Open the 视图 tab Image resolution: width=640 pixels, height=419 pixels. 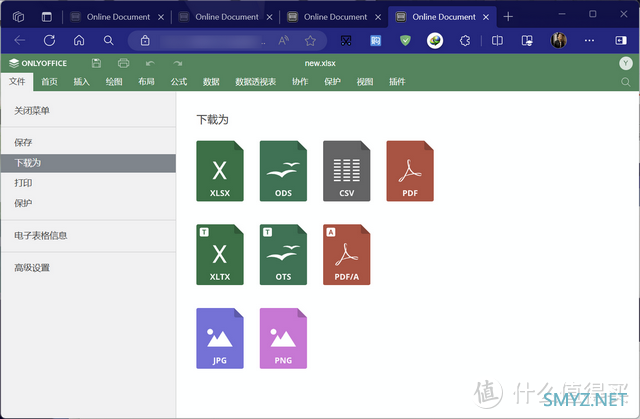[x=365, y=82]
